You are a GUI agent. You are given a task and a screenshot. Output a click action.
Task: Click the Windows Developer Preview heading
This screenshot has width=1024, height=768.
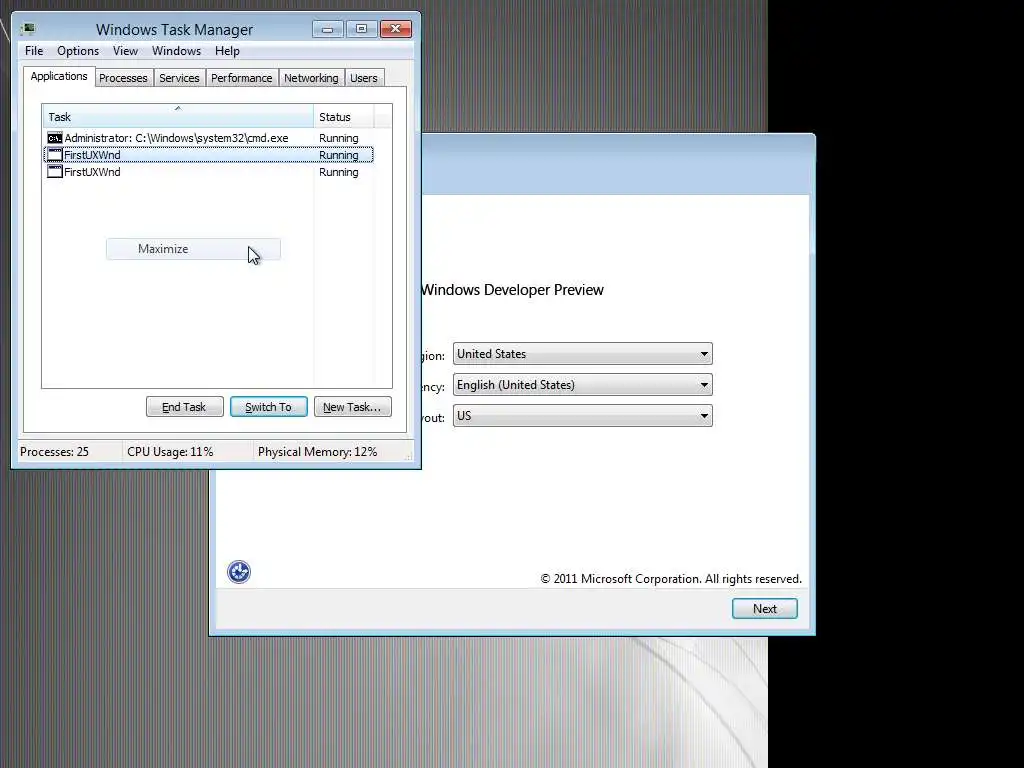(x=512, y=290)
